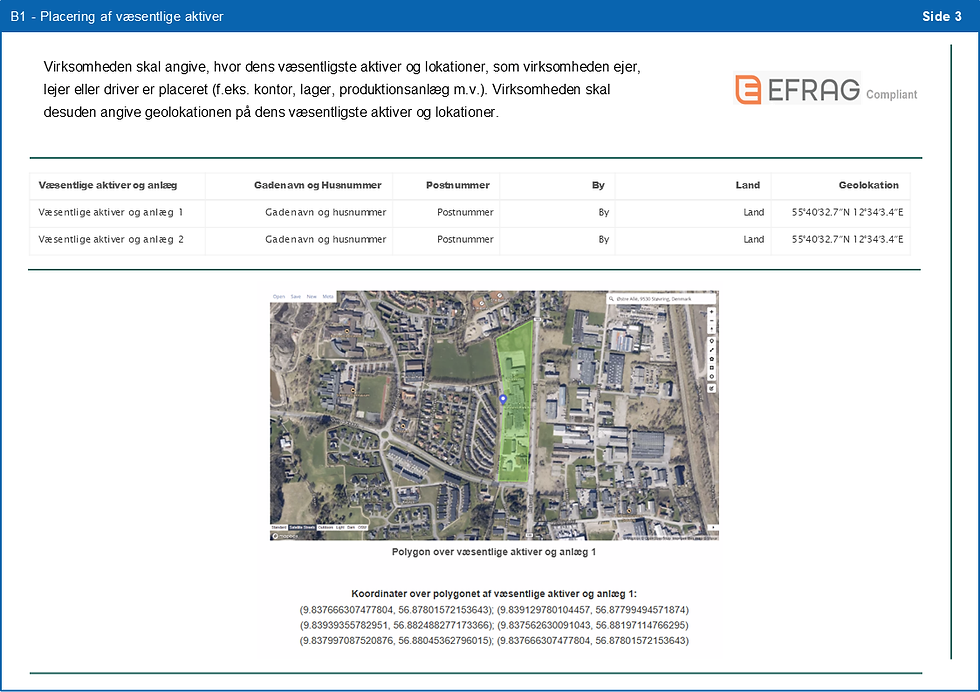Click the blue location pin on map
This screenshot has width=980, height=692.
coord(503,399)
